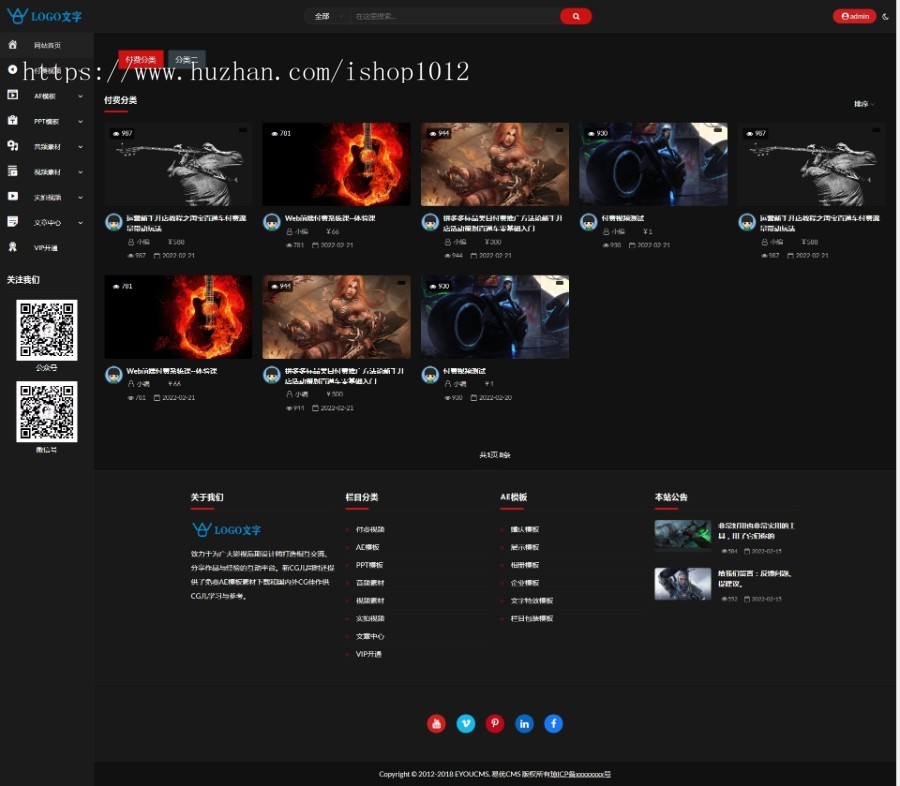Click the VIP开通 badge icon in sidebar

coord(13,247)
